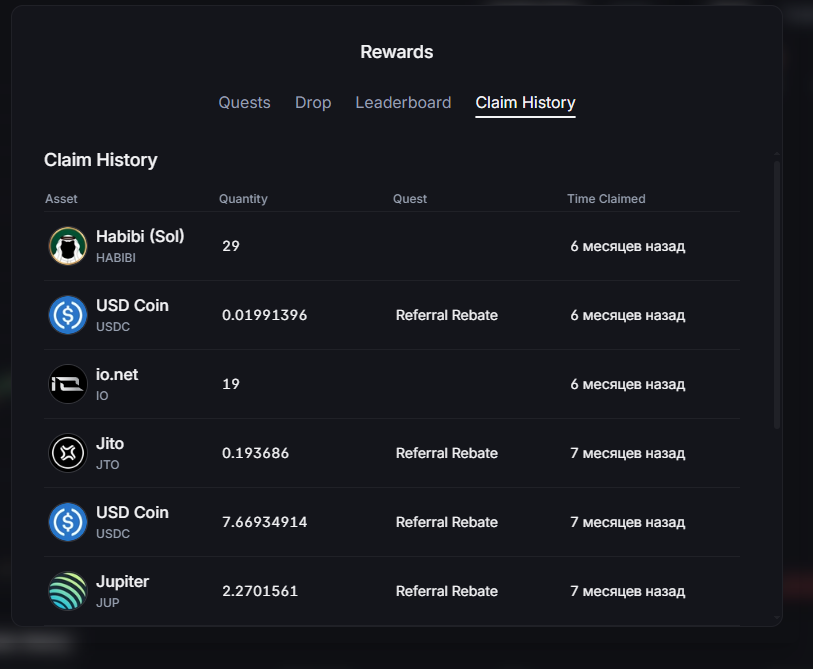
Task: Click quantity 19 in io.net row
Action: pyautogui.click(x=231, y=384)
